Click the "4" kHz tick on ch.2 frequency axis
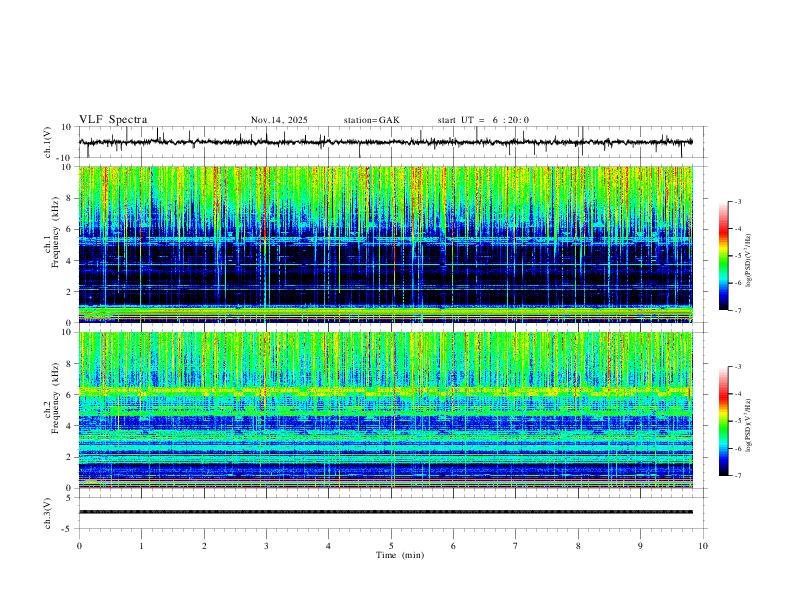The width and height of the screenshot is (792, 612). [70, 426]
